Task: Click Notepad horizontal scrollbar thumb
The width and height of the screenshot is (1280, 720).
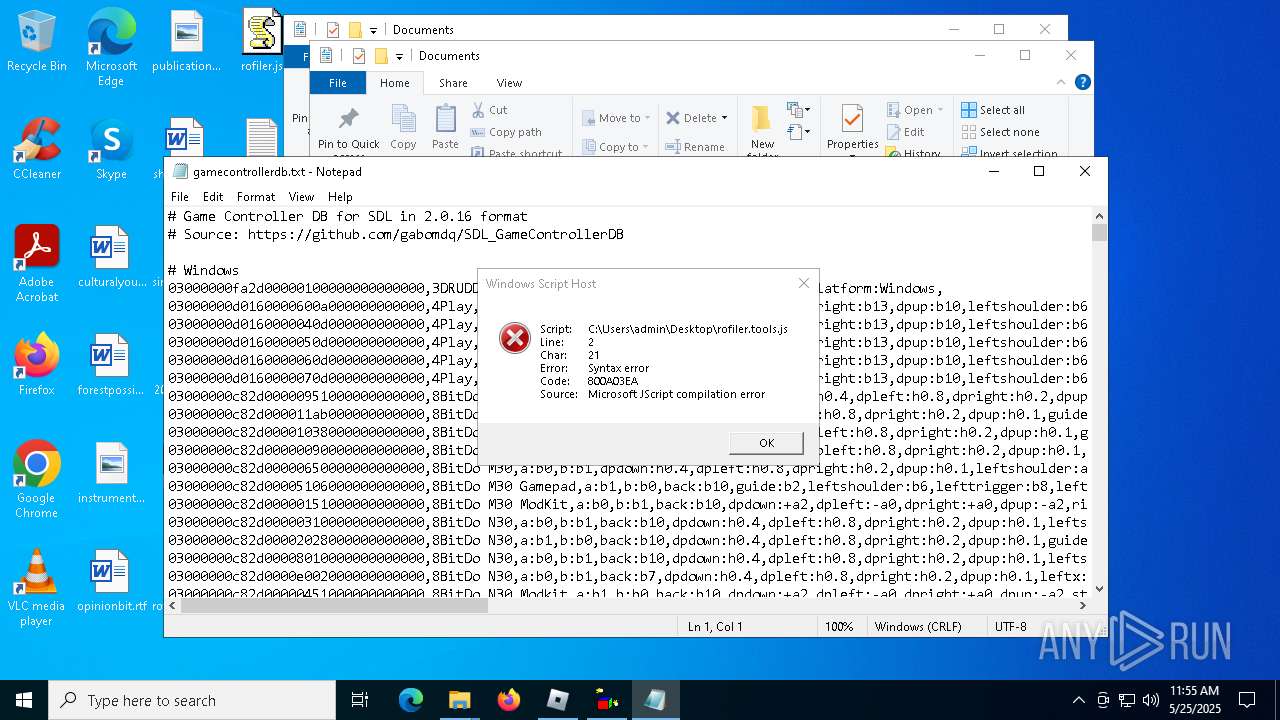Action: coord(334,606)
